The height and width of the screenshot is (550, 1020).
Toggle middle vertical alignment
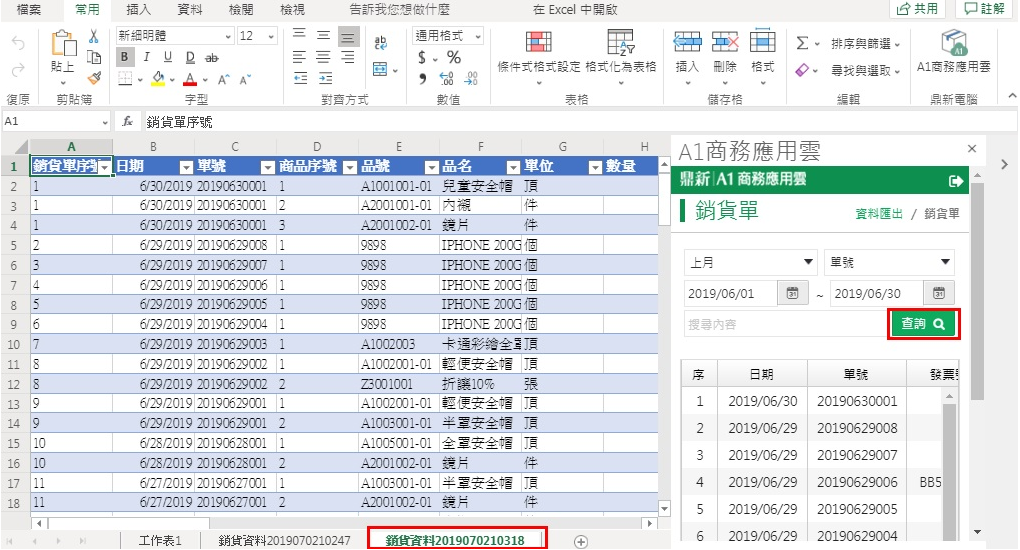coord(324,36)
